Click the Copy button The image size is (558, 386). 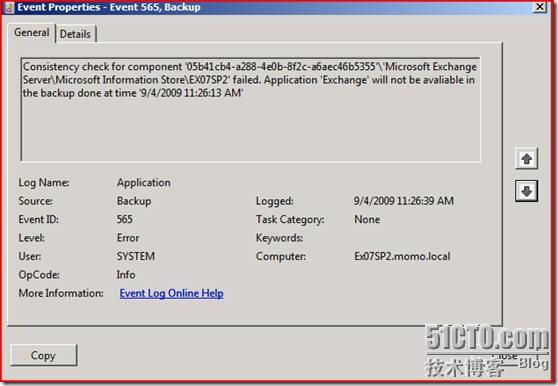[x=44, y=355]
